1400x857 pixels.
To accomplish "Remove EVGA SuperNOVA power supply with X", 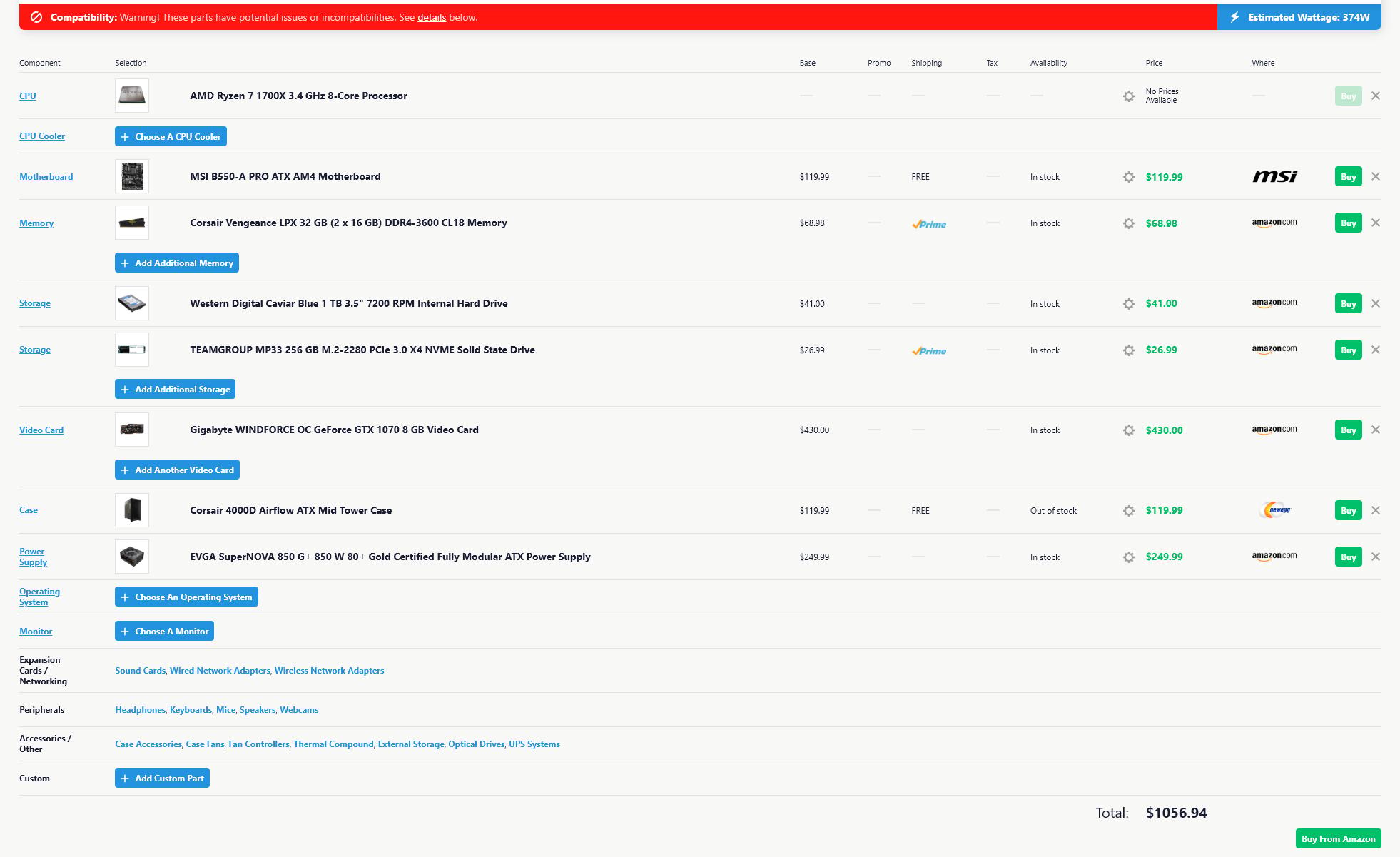I will pyautogui.click(x=1376, y=557).
